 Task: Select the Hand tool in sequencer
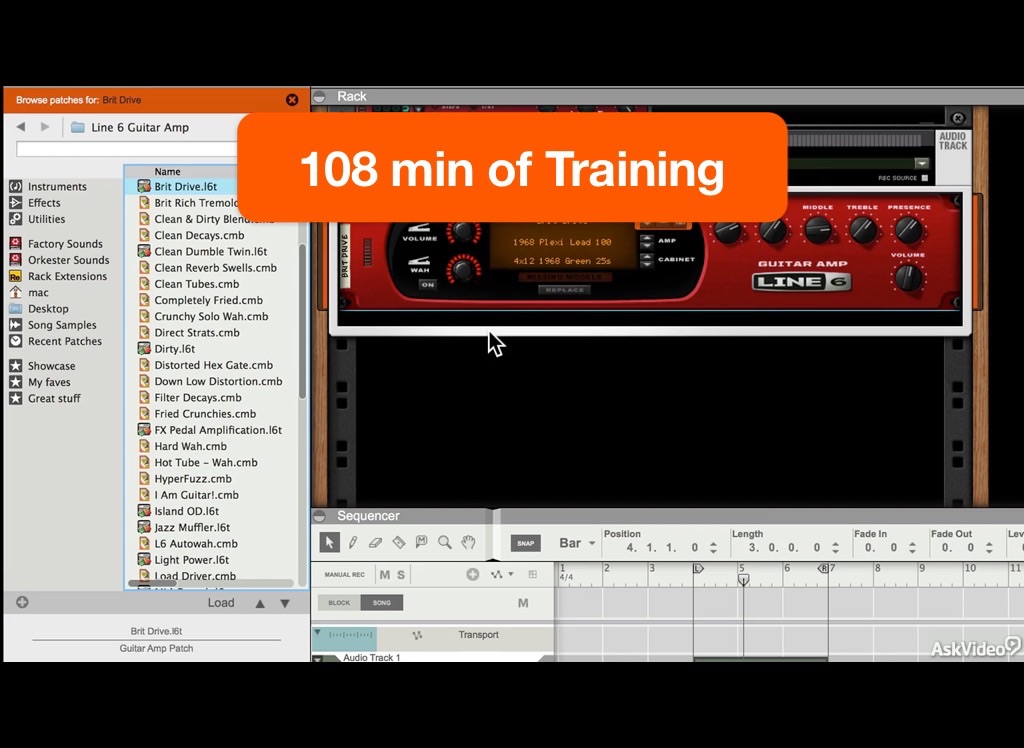click(x=468, y=542)
